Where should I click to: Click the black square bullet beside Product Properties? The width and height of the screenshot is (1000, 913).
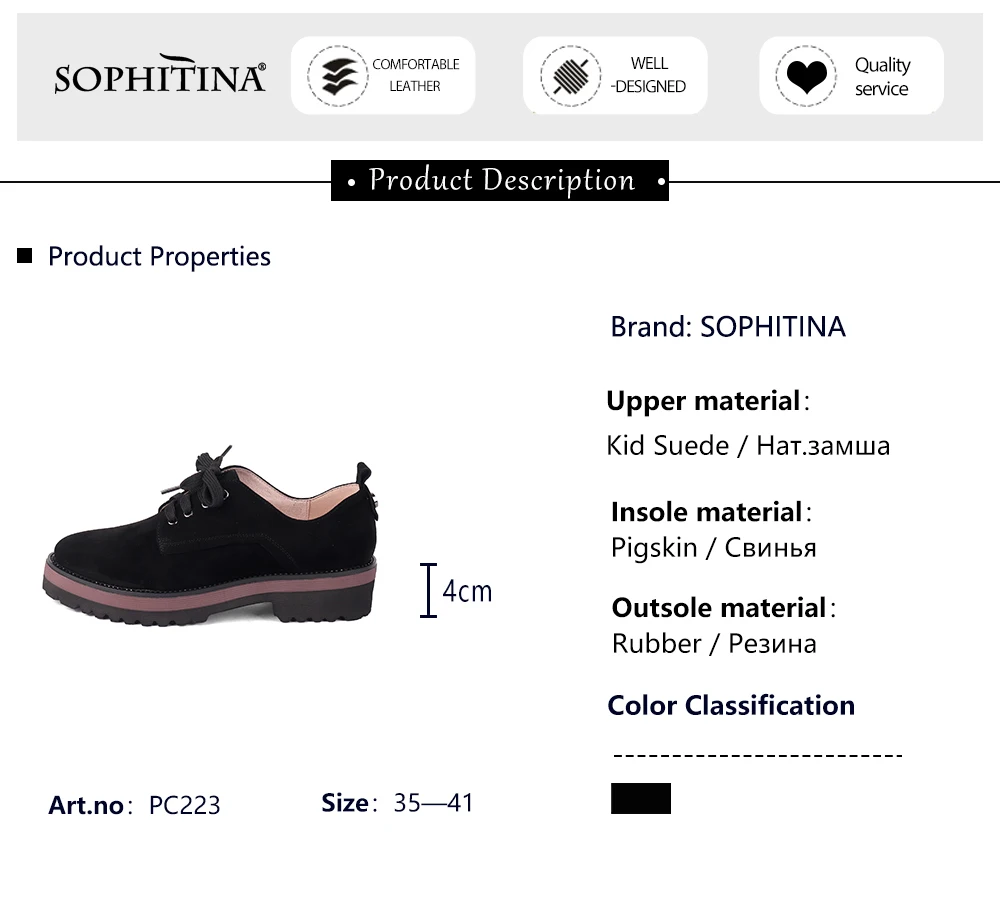(24, 256)
